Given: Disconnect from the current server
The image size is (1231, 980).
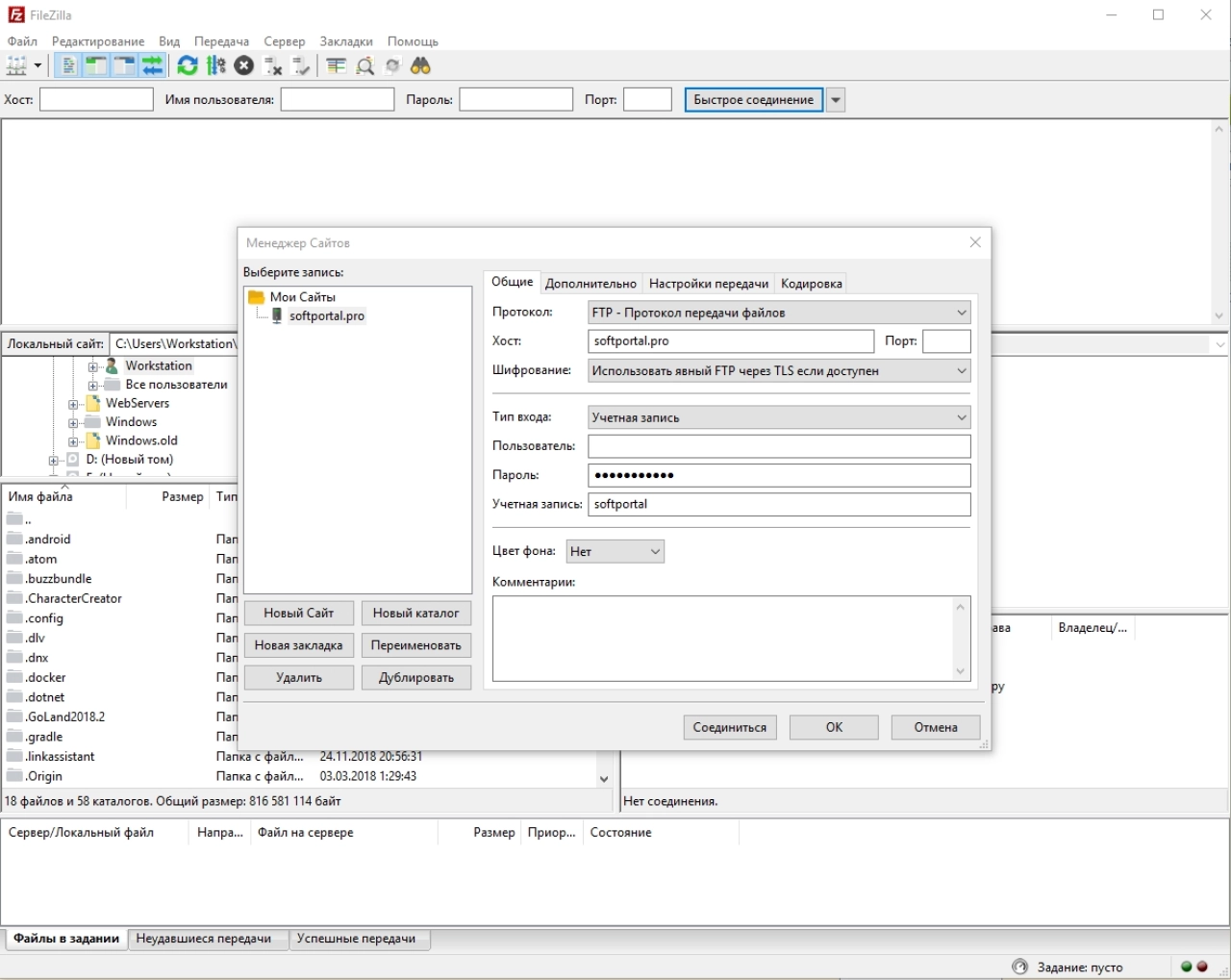Looking at the screenshot, I should [x=273, y=65].
